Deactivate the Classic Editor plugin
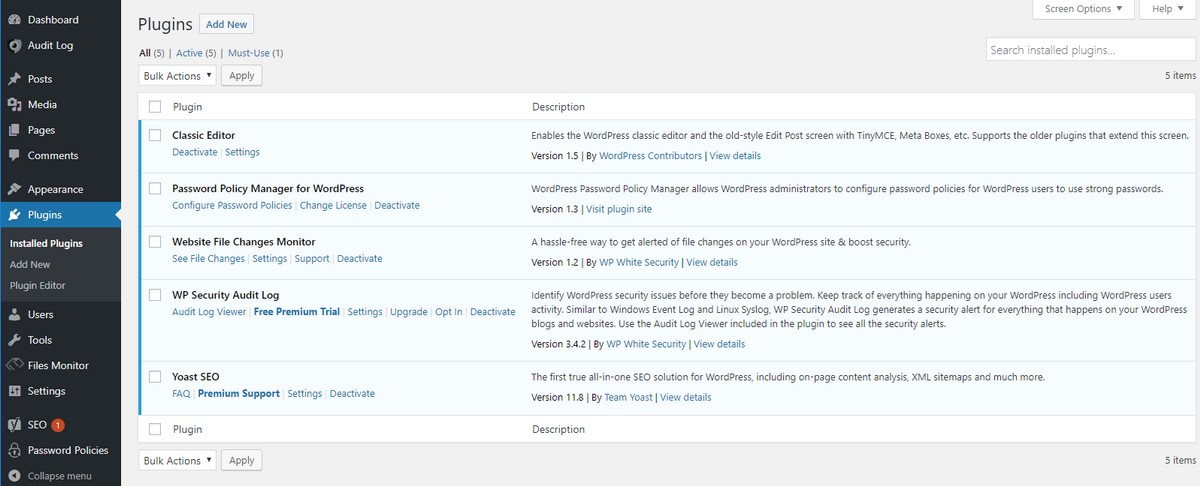This screenshot has width=1200, height=486. [x=194, y=152]
